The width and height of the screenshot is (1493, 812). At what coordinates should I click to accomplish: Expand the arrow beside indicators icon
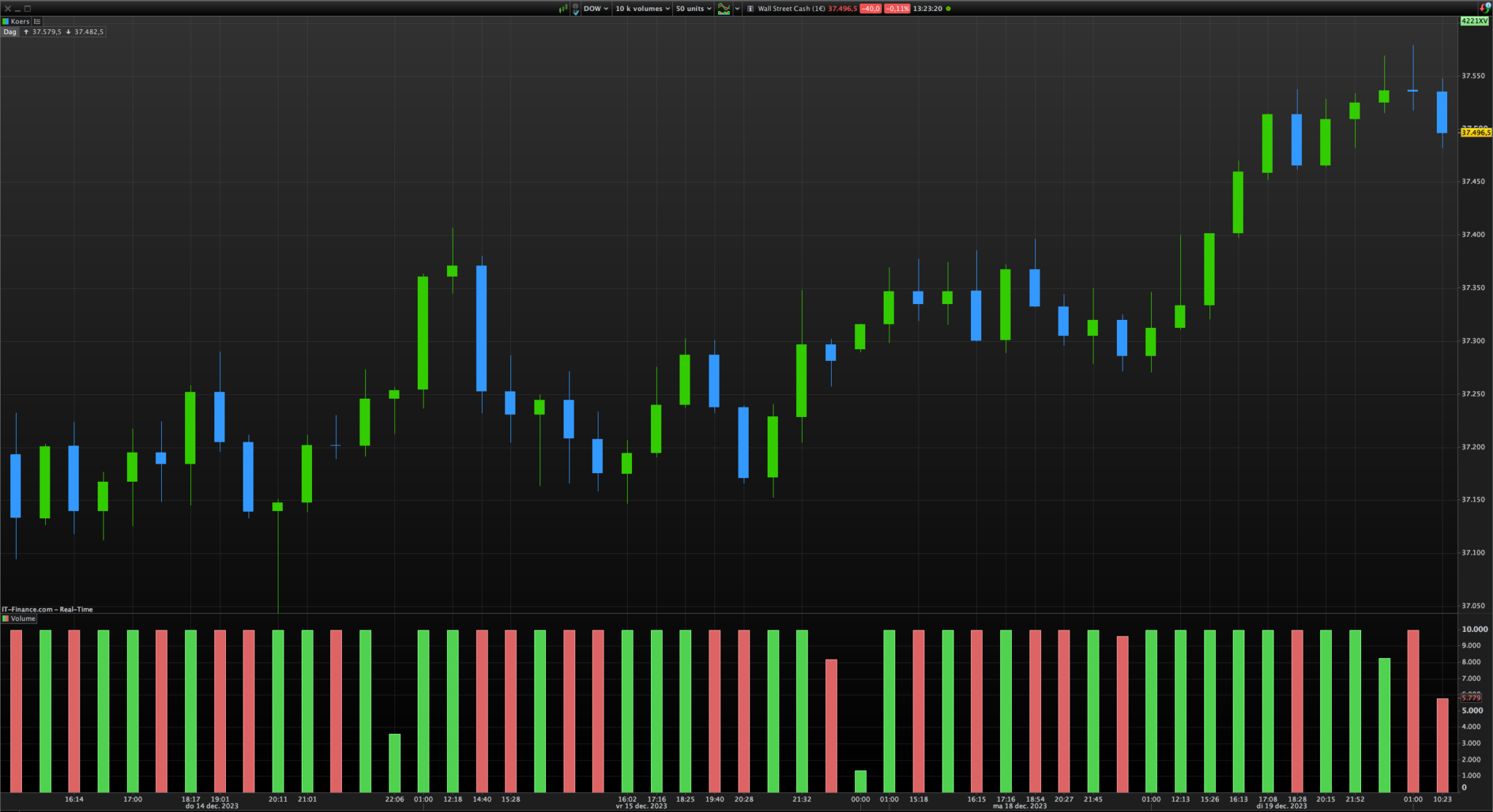click(737, 9)
